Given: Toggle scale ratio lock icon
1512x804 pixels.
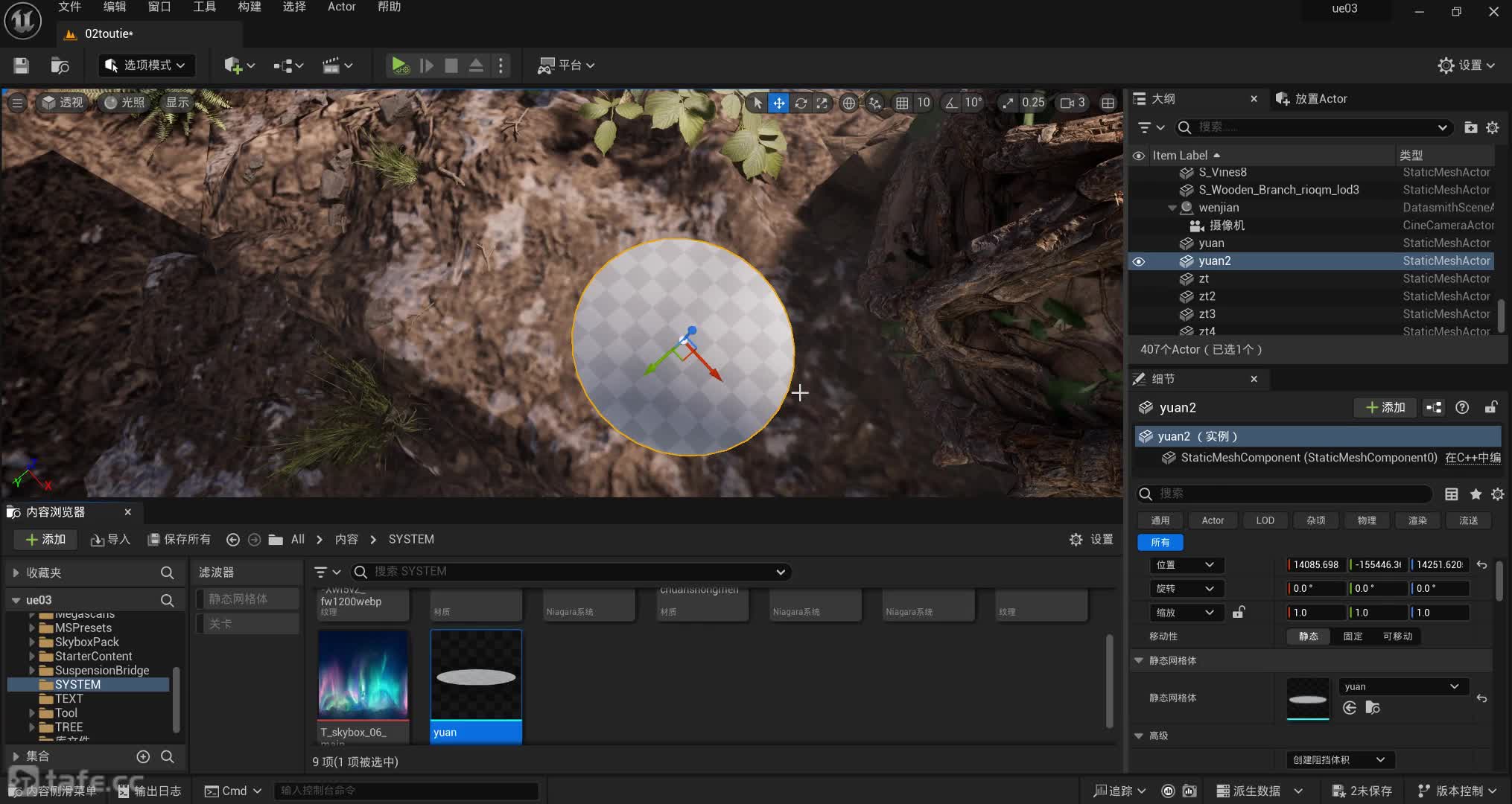Looking at the screenshot, I should [1238, 612].
